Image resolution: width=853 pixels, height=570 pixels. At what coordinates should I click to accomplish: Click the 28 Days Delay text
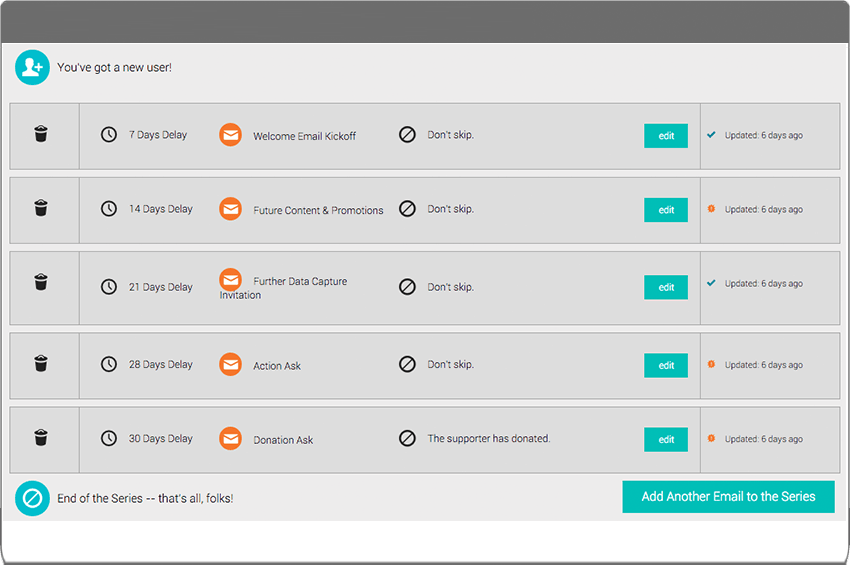(x=160, y=364)
